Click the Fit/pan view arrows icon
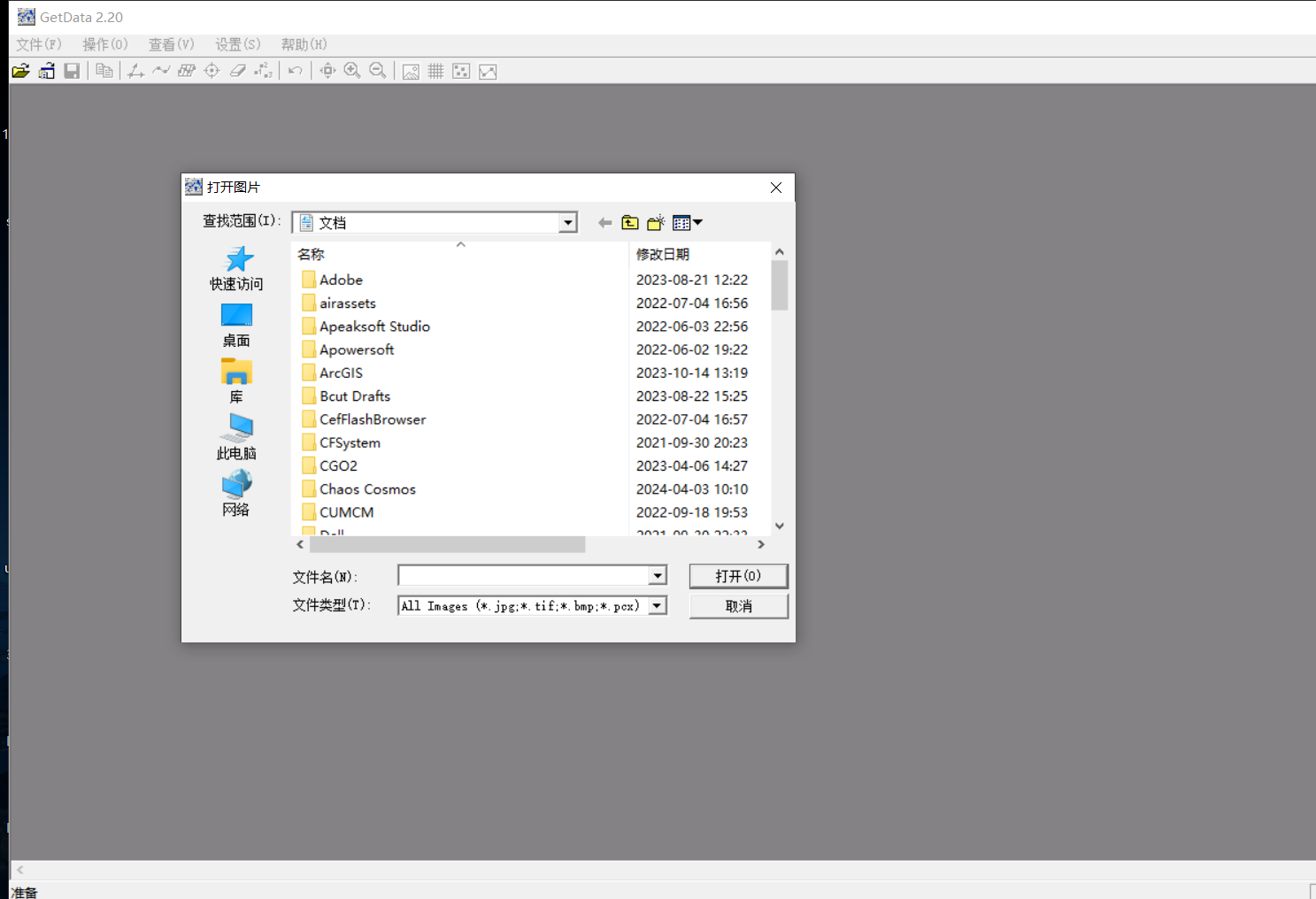 click(327, 71)
